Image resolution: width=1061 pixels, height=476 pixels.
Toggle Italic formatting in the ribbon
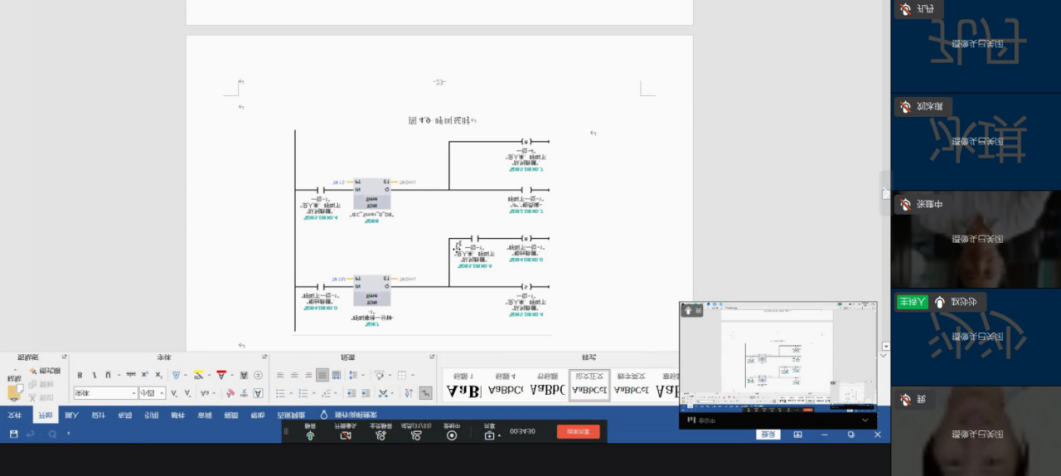tap(93, 375)
